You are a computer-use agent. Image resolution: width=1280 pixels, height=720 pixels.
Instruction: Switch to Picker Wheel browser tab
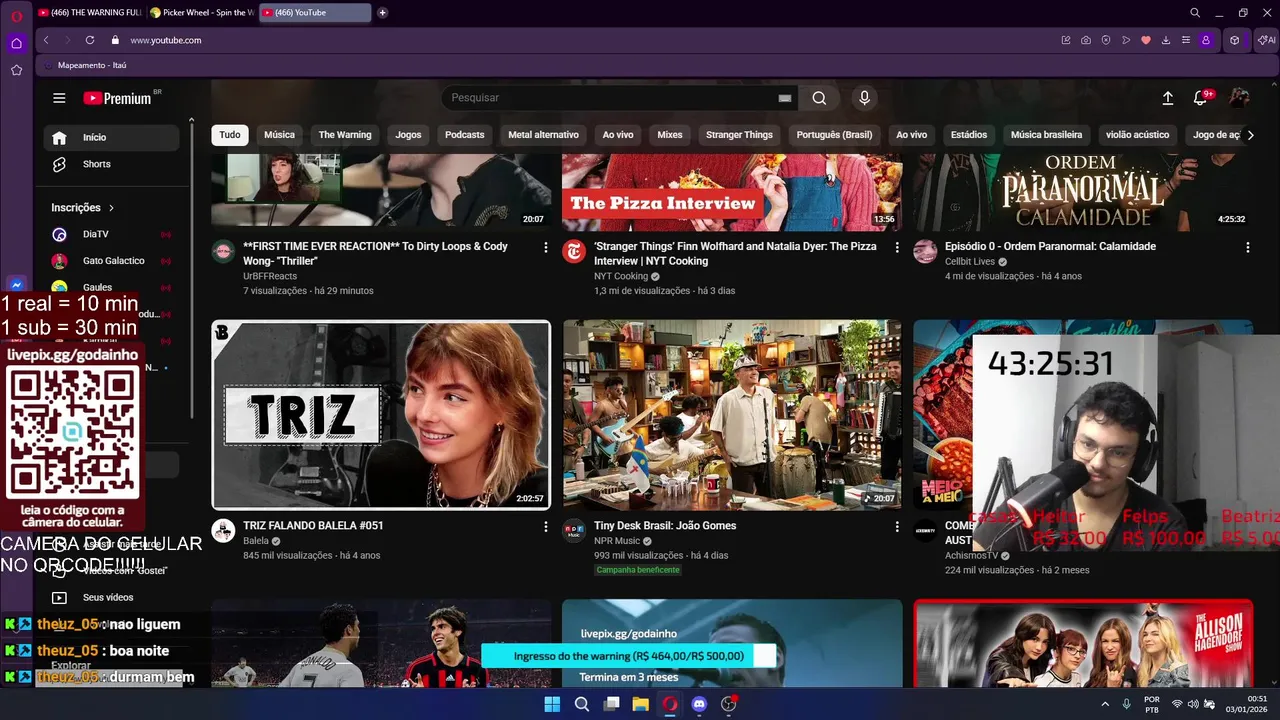202,13
